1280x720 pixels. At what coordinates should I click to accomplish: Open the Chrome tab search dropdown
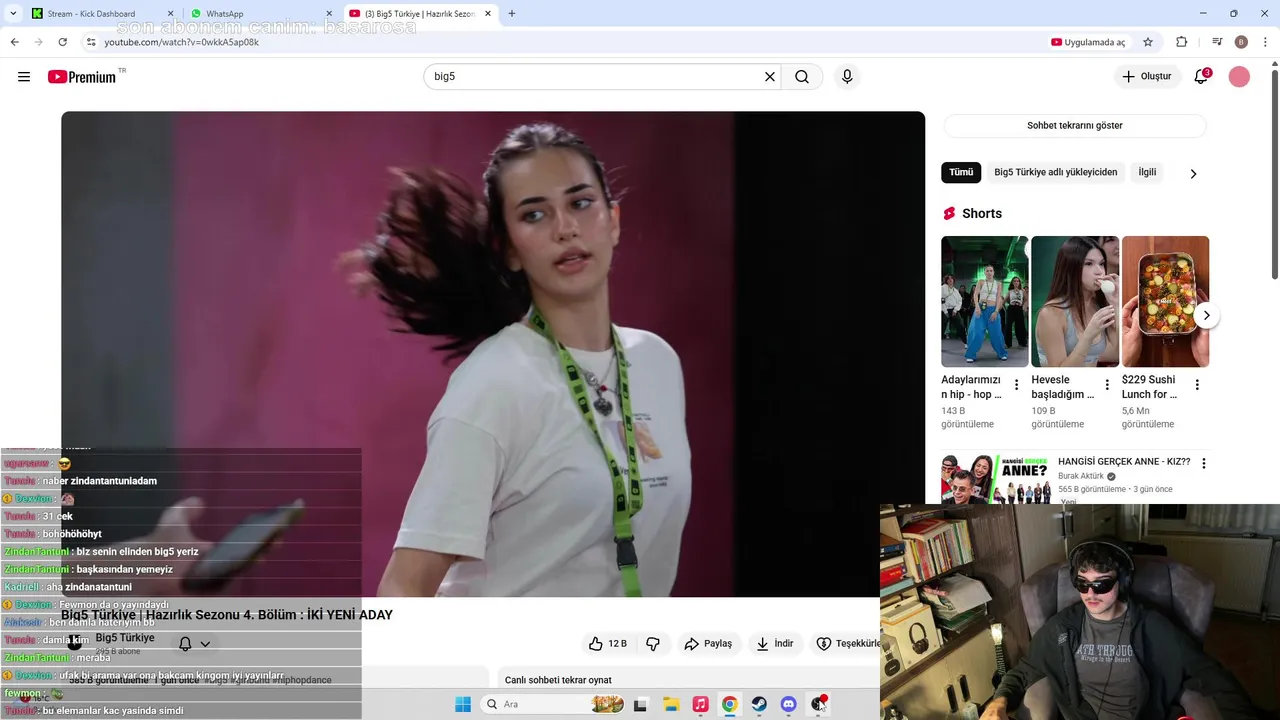point(13,13)
